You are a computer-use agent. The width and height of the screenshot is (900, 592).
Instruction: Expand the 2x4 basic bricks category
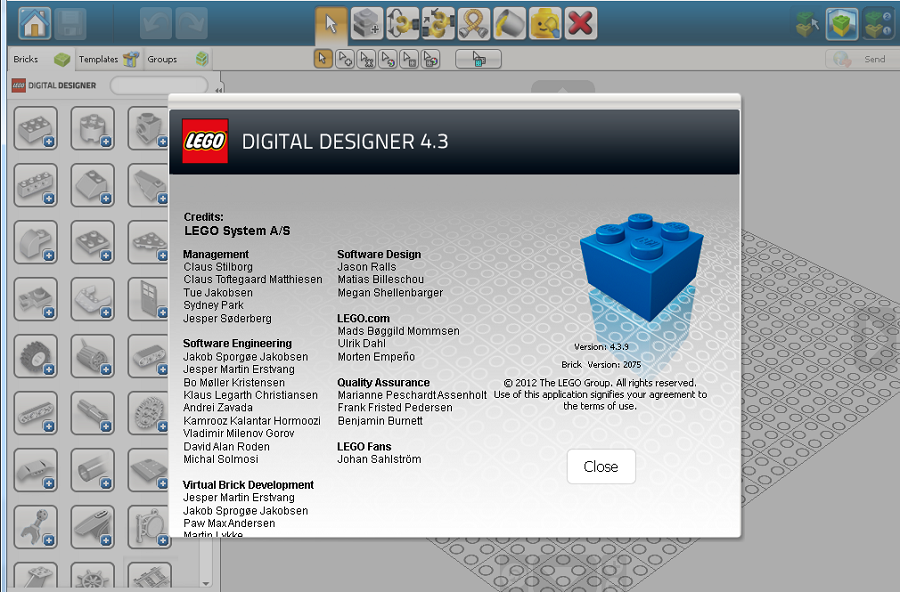36,128
